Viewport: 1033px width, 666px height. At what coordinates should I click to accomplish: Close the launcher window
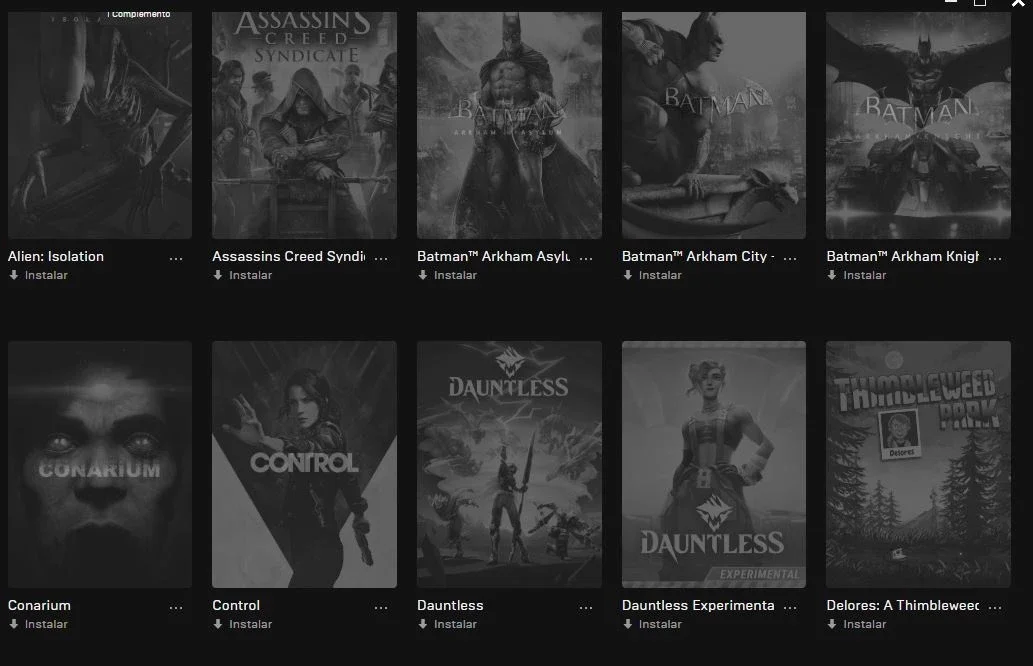point(1018,3)
